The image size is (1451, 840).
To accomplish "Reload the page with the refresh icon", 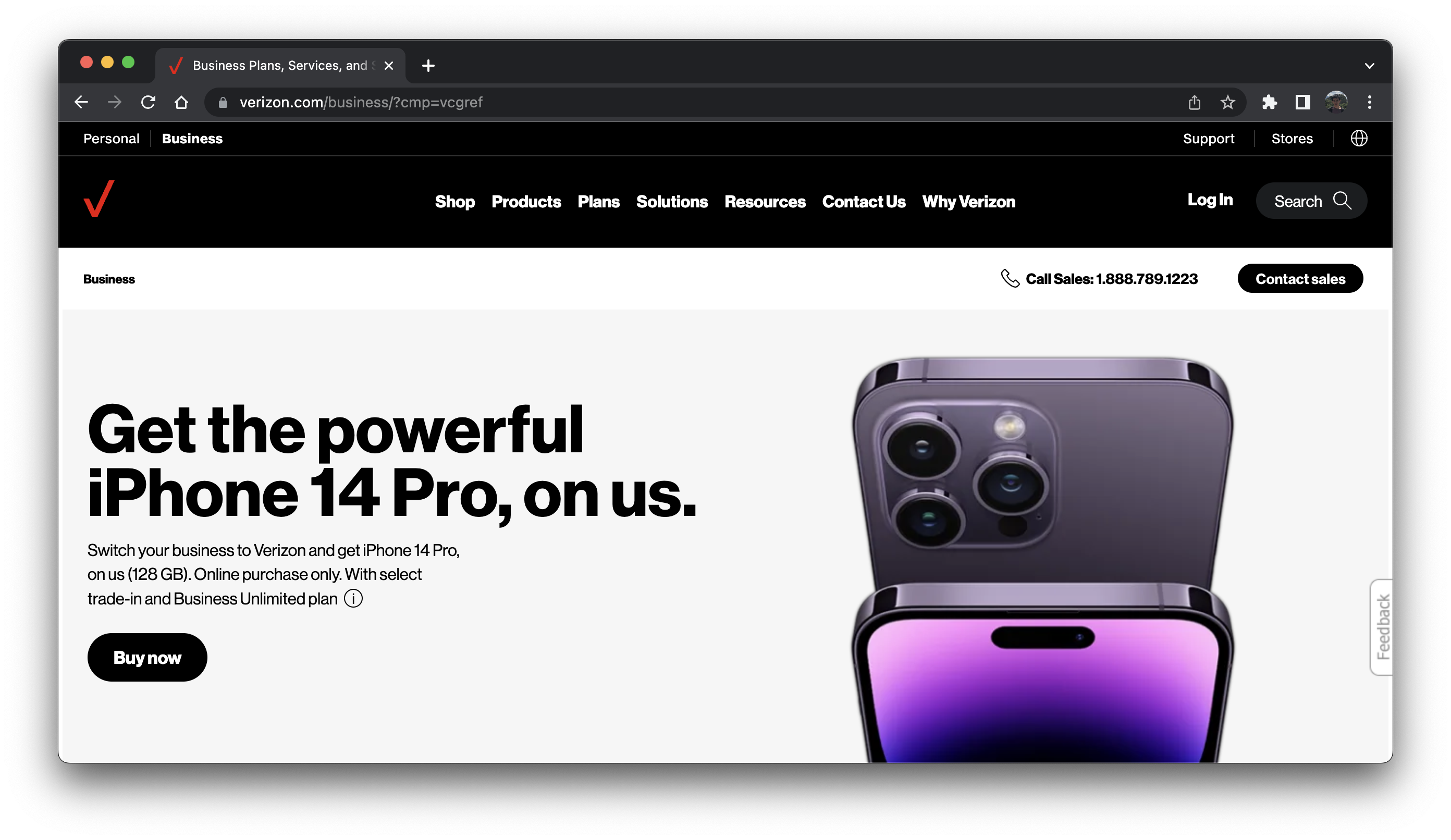I will tap(149, 103).
